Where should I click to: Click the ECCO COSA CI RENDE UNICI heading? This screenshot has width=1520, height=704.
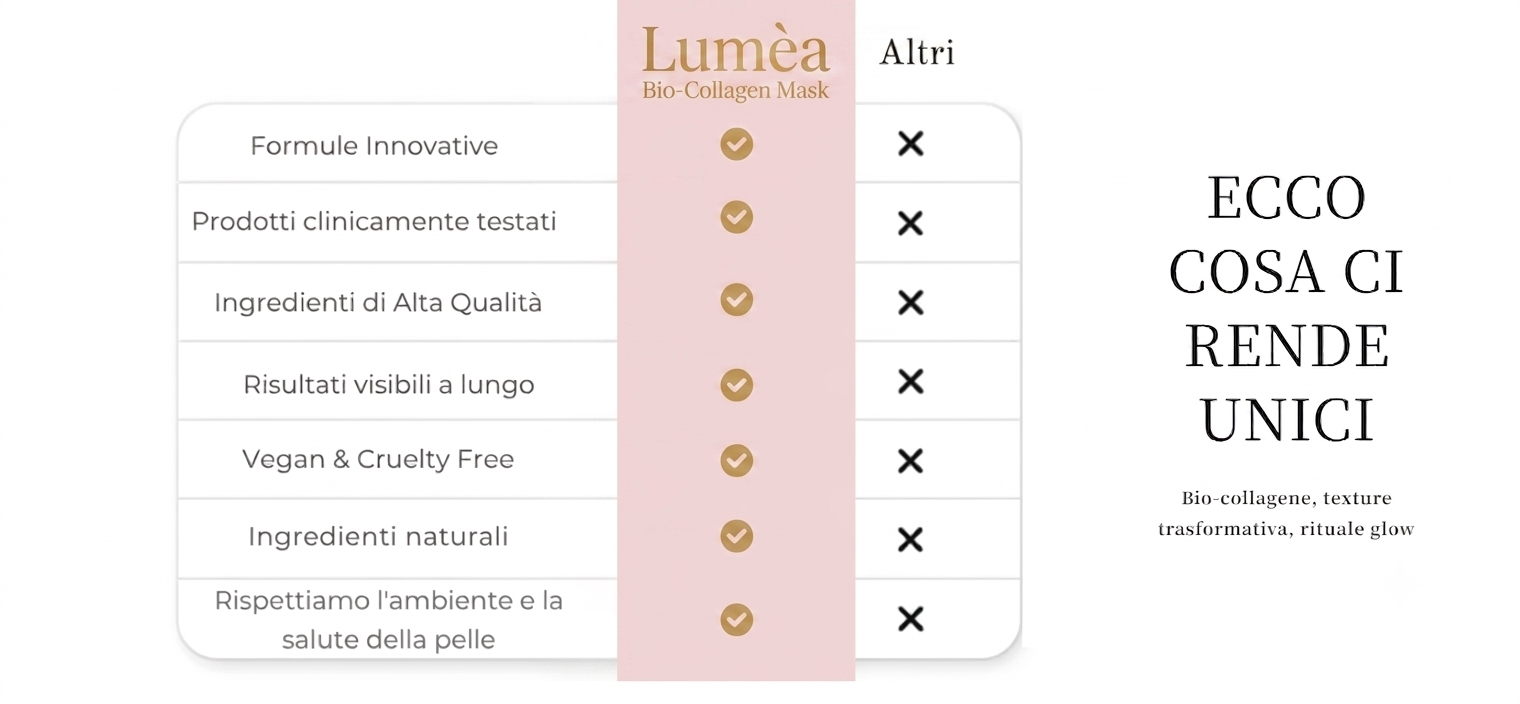[1287, 309]
